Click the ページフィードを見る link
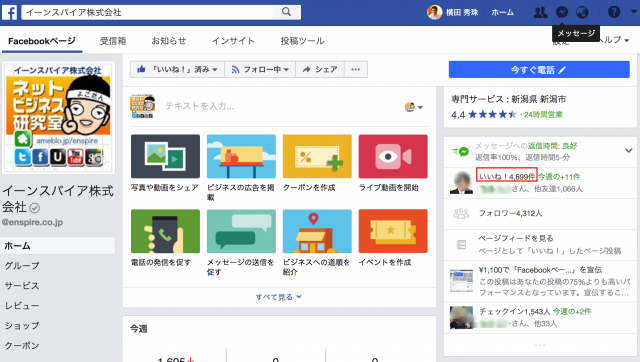Image resolution: width=640 pixels, height=362 pixels. tap(516, 238)
